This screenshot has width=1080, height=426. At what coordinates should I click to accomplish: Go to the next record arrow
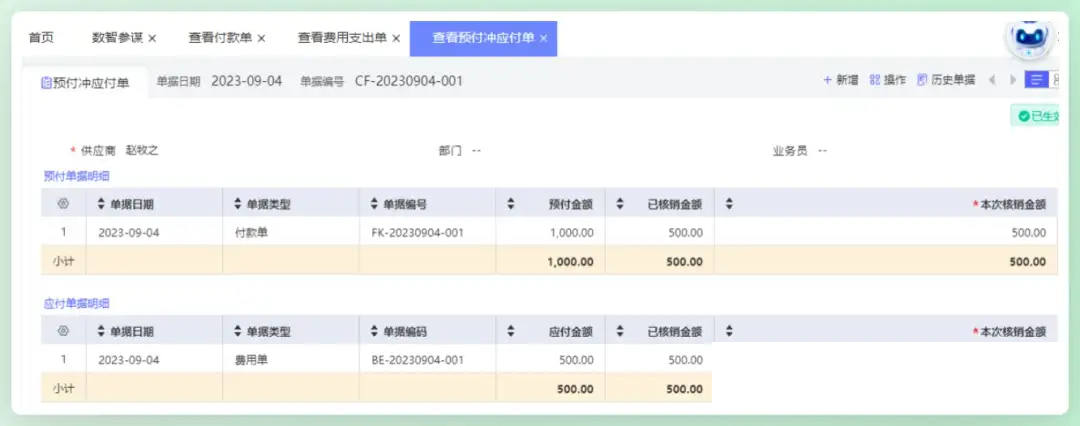pos(1013,81)
